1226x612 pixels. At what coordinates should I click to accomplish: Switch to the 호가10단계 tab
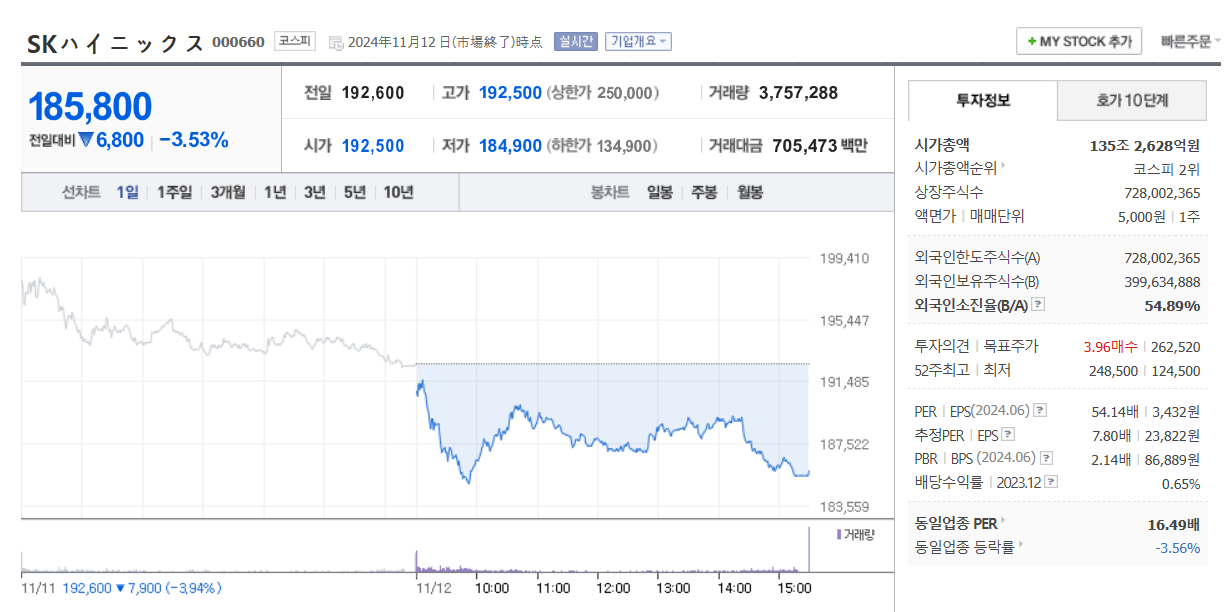(1132, 100)
